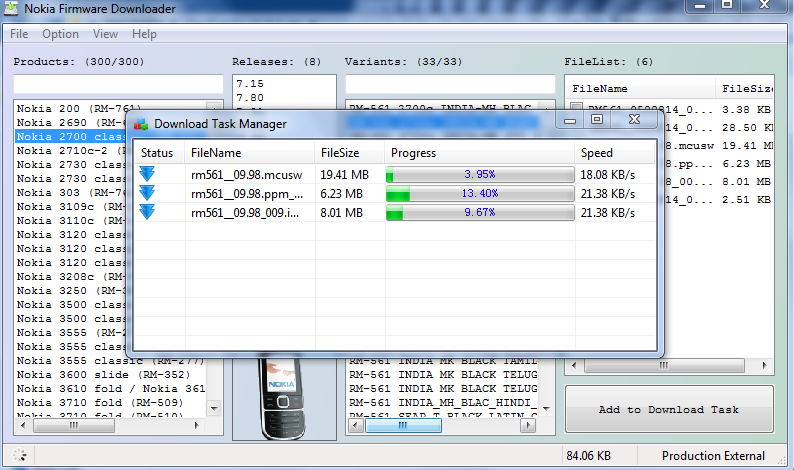The image size is (794, 470).
Task: Click download status icon for rm561__09.98.mcusw
Action: pyautogui.click(x=147, y=174)
